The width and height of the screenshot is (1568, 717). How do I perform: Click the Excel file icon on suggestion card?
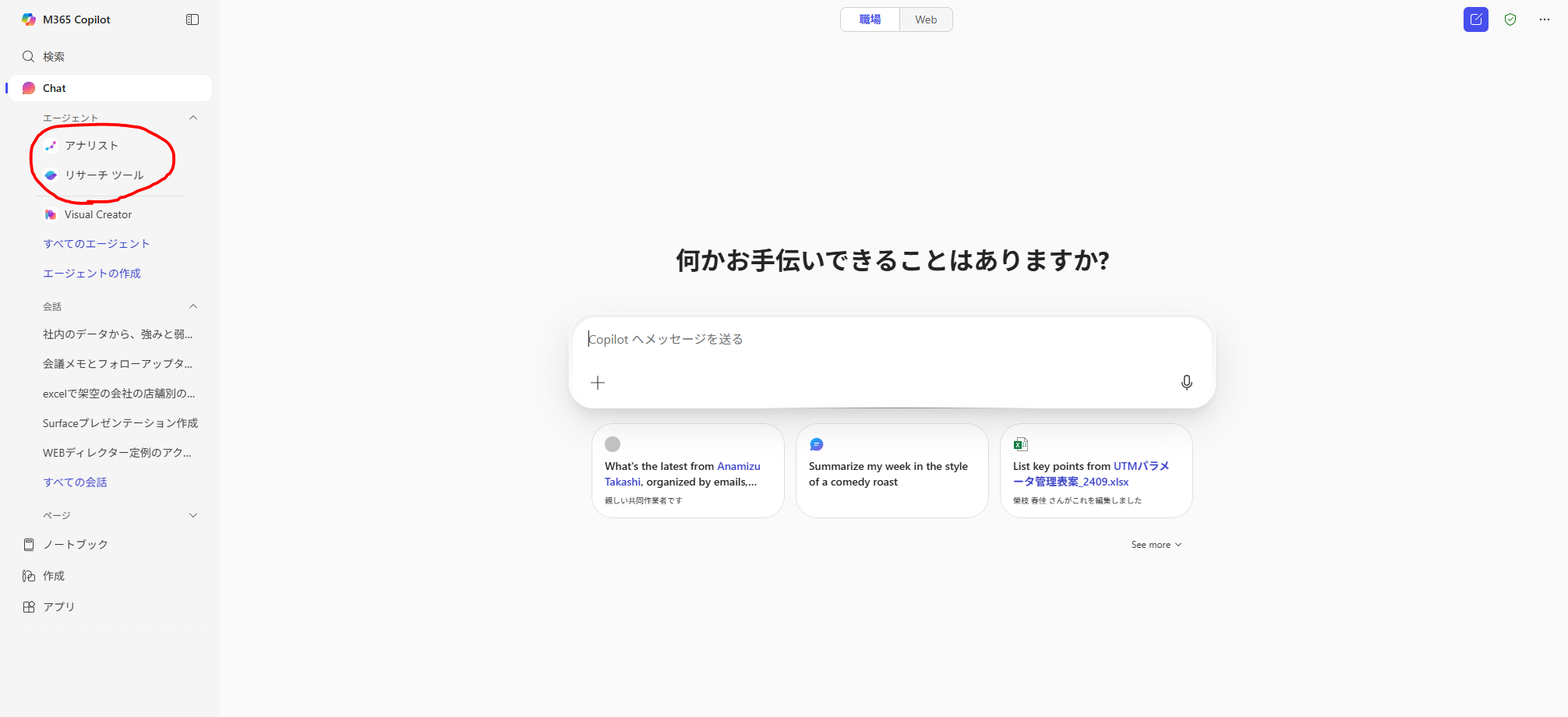[x=1021, y=444]
